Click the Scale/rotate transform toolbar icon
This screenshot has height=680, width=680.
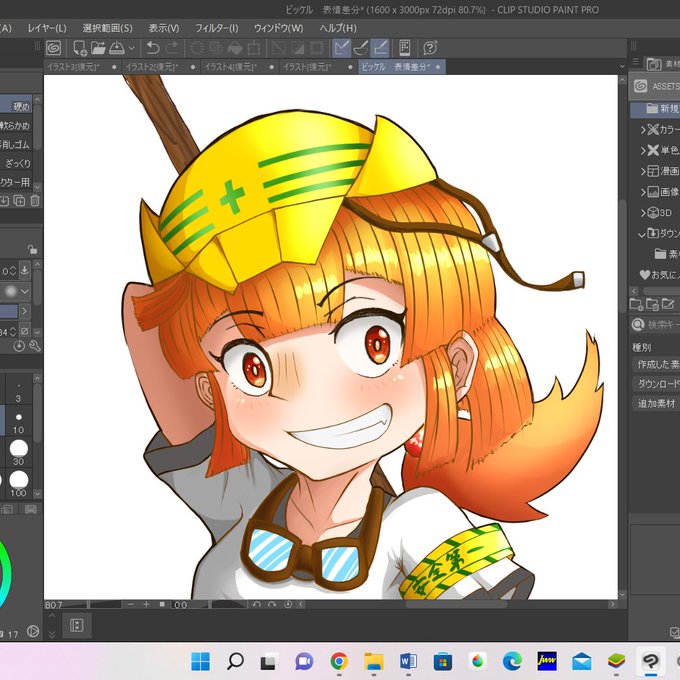tap(254, 48)
